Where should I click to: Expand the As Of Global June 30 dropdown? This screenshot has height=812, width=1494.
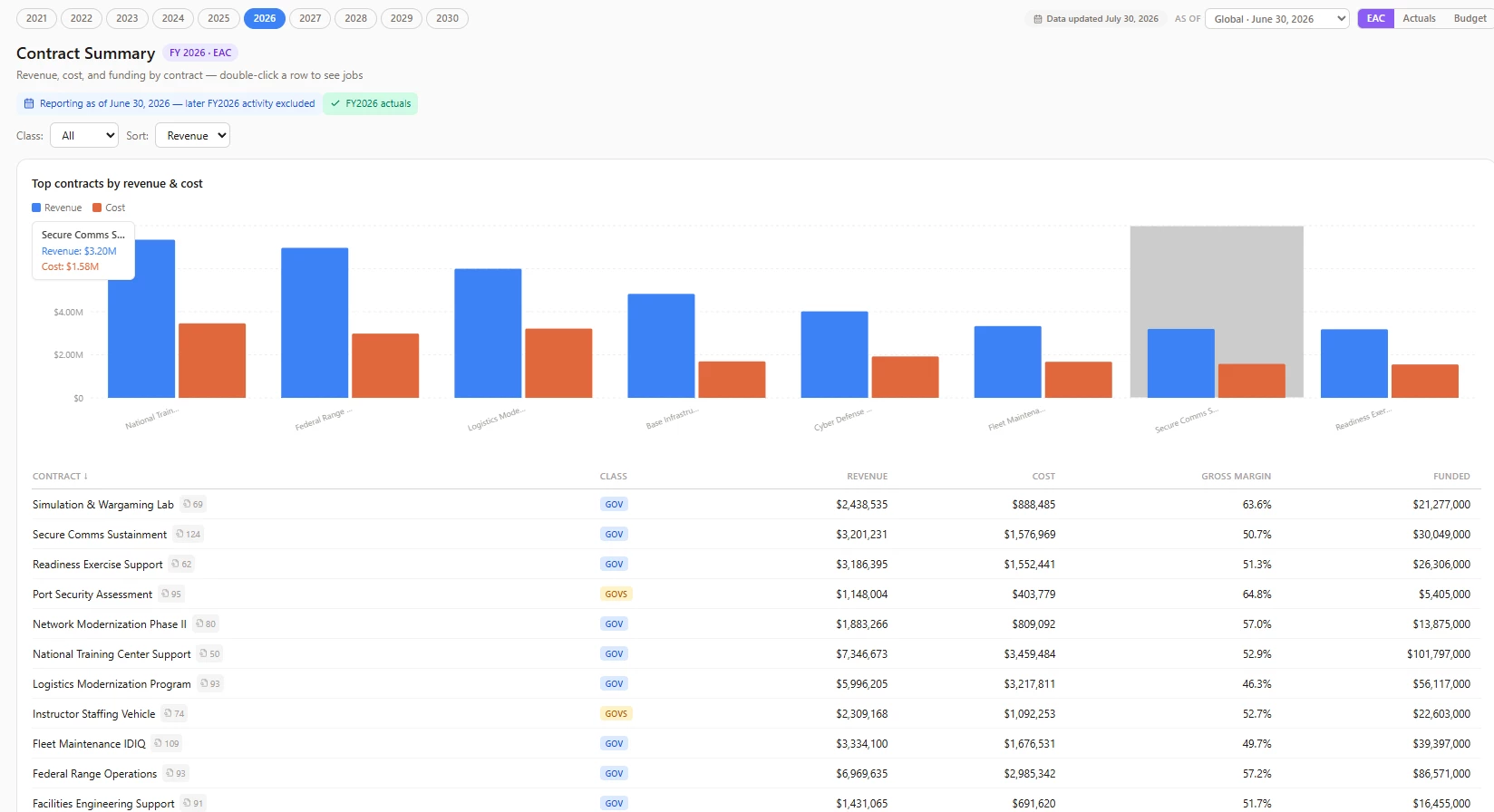(1276, 18)
